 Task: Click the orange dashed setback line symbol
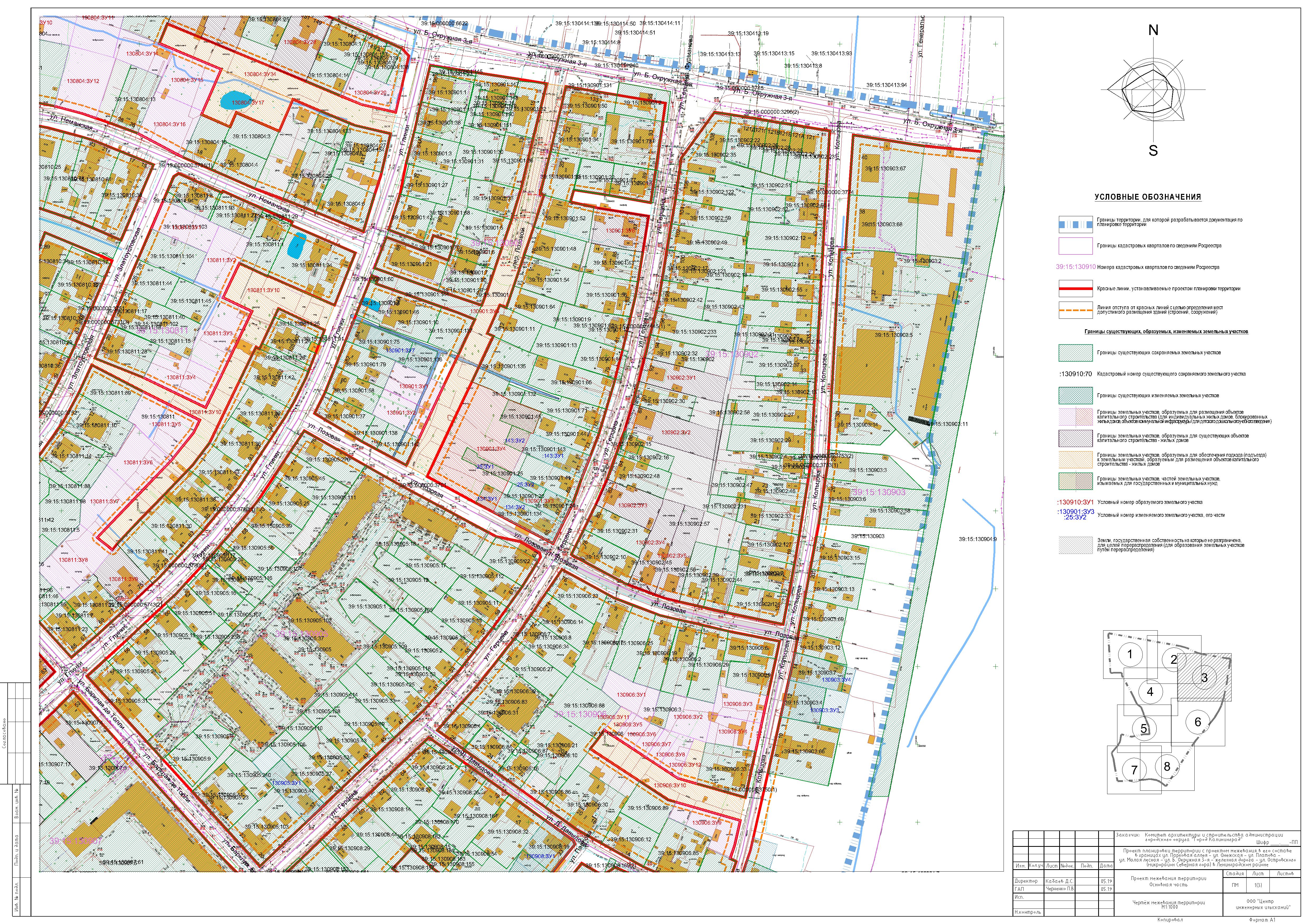click(x=1075, y=311)
